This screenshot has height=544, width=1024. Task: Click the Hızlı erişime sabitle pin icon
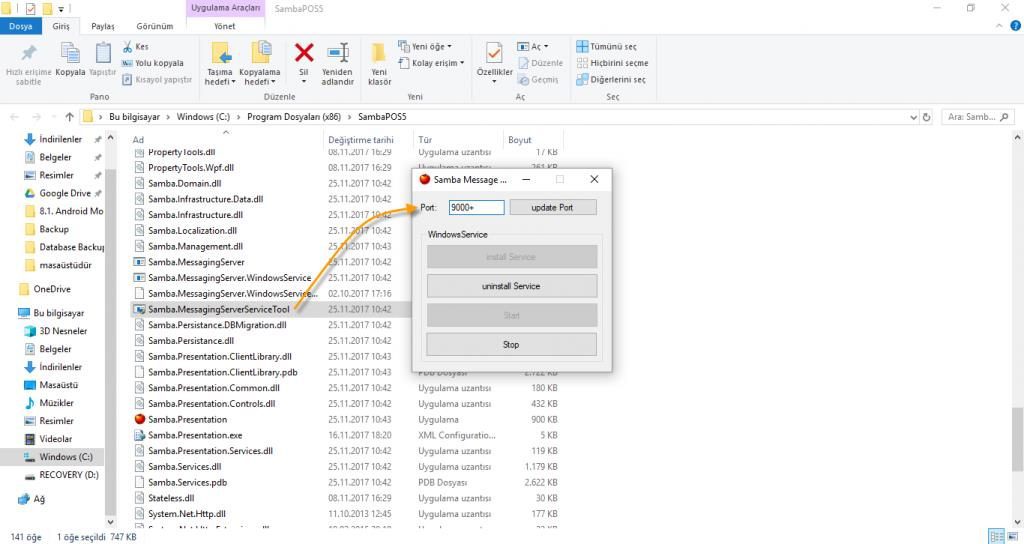click(x=28, y=53)
